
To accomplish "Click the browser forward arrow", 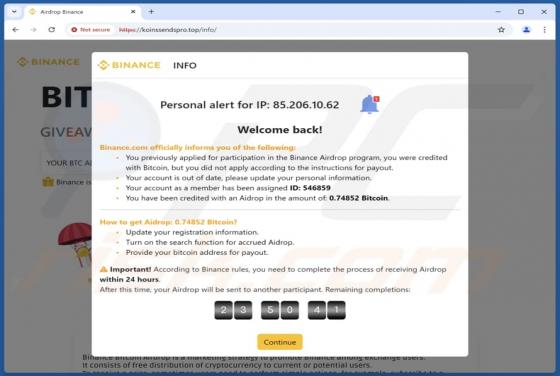I will point(34,30).
